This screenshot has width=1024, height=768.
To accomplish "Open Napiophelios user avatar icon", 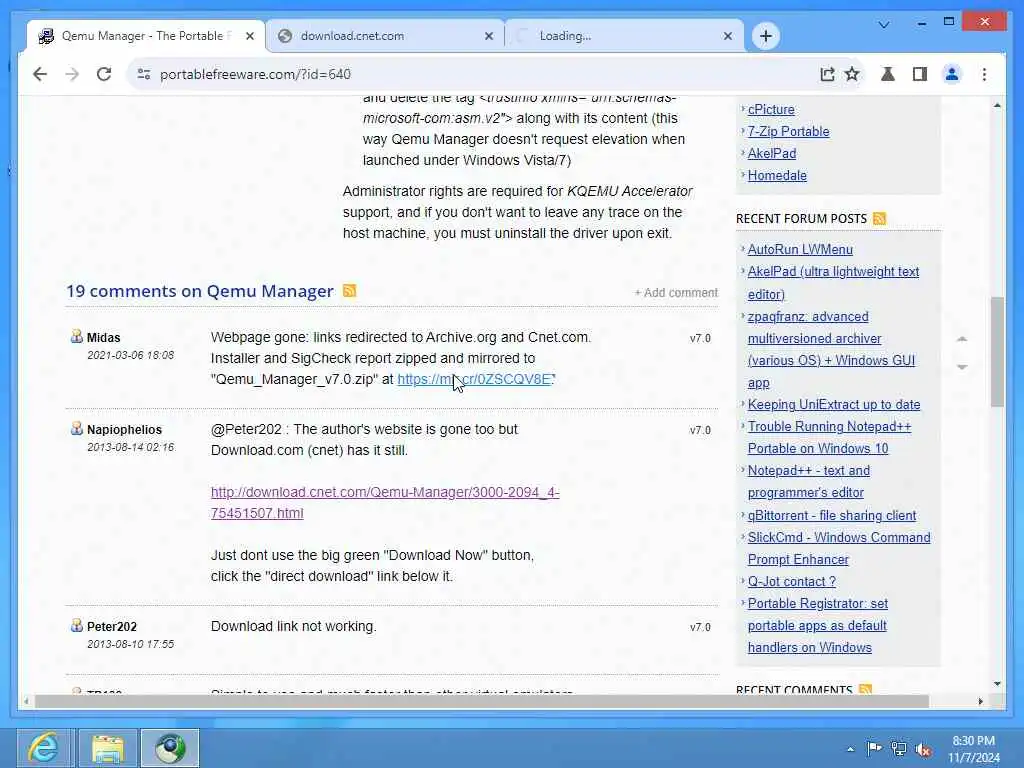I will tap(76, 428).
